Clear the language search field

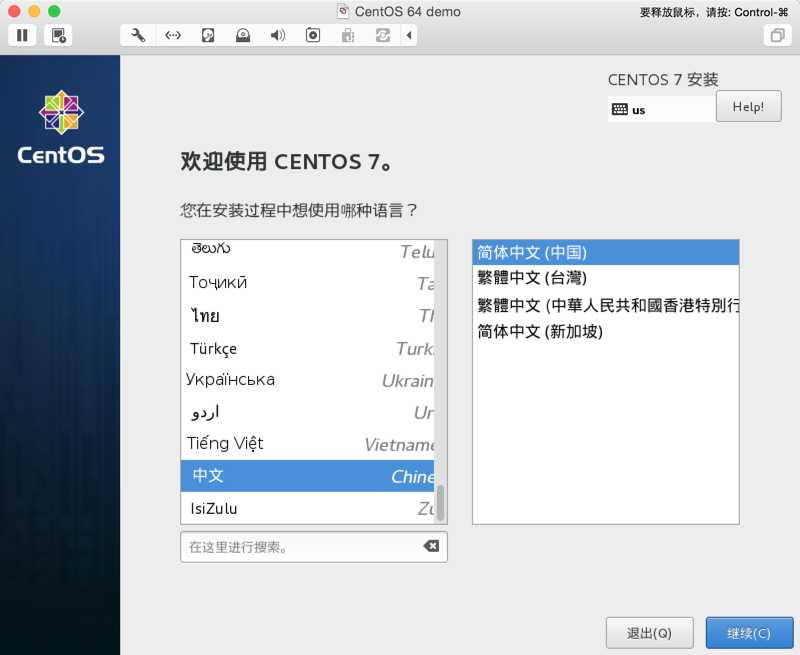[x=431, y=546]
